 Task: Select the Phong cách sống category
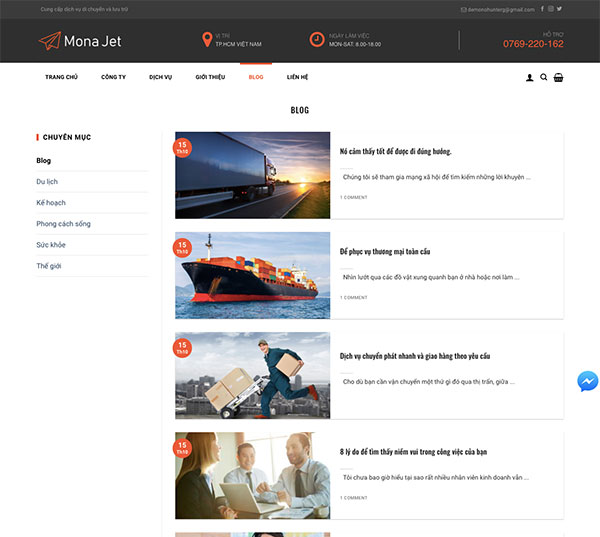point(64,224)
